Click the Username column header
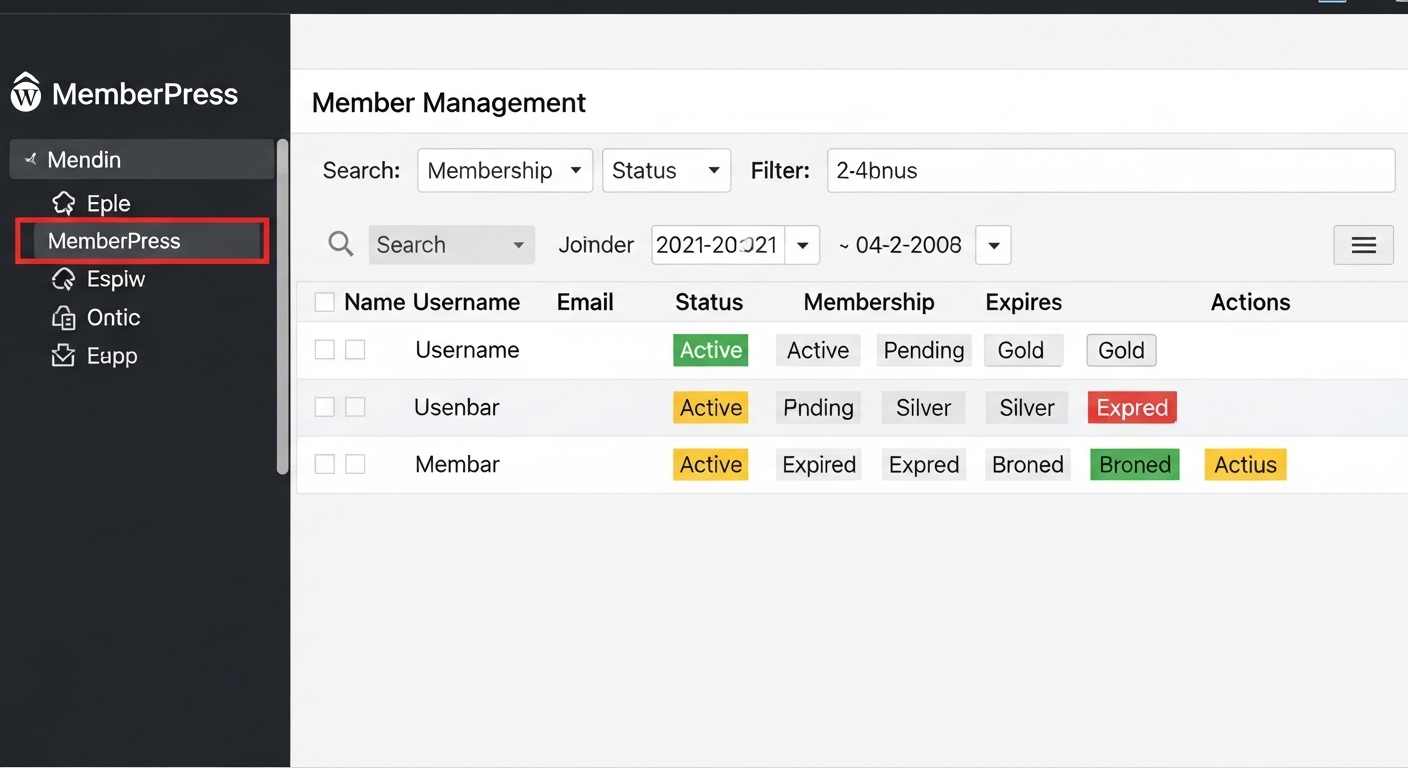This screenshot has width=1408, height=768. 466,302
